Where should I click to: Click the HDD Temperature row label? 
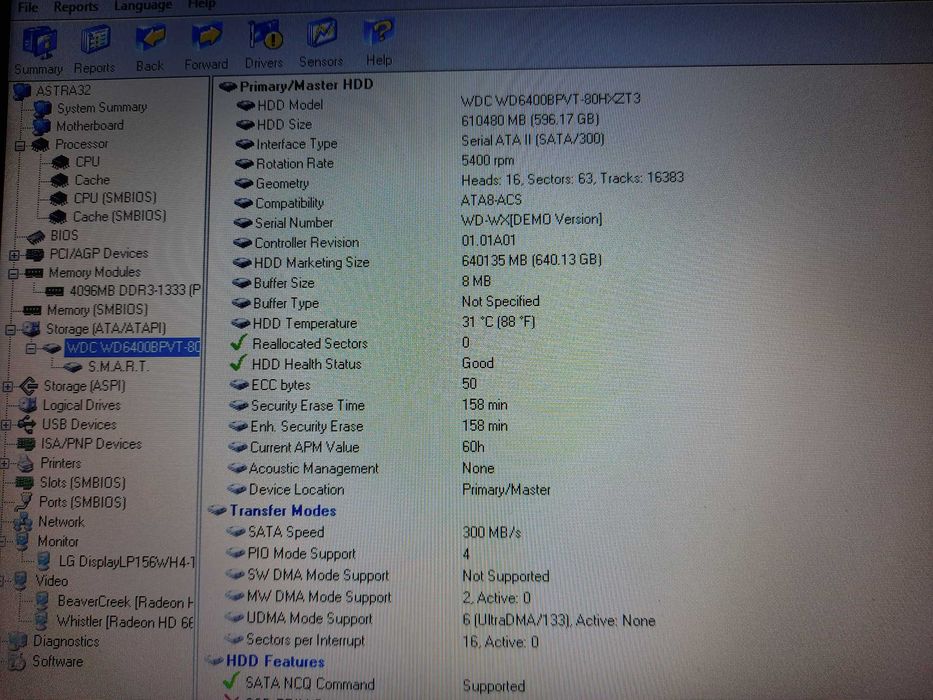click(x=305, y=324)
